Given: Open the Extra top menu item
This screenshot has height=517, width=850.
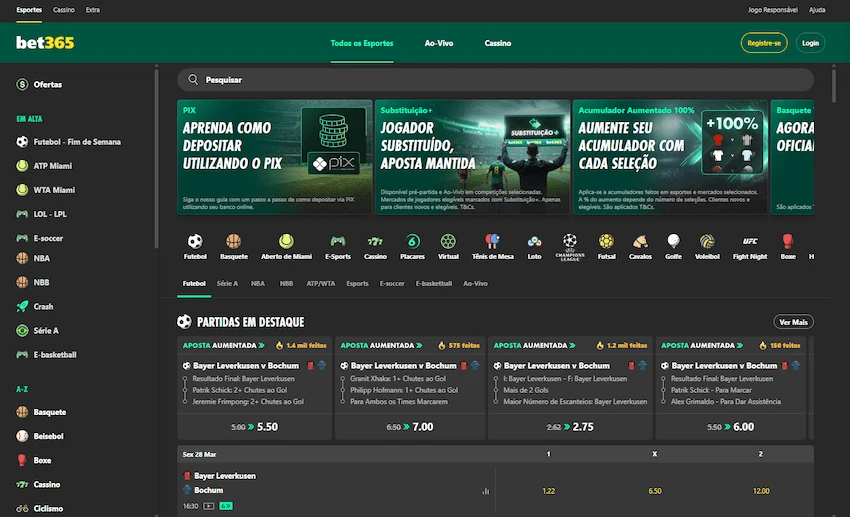Looking at the screenshot, I should tap(93, 10).
